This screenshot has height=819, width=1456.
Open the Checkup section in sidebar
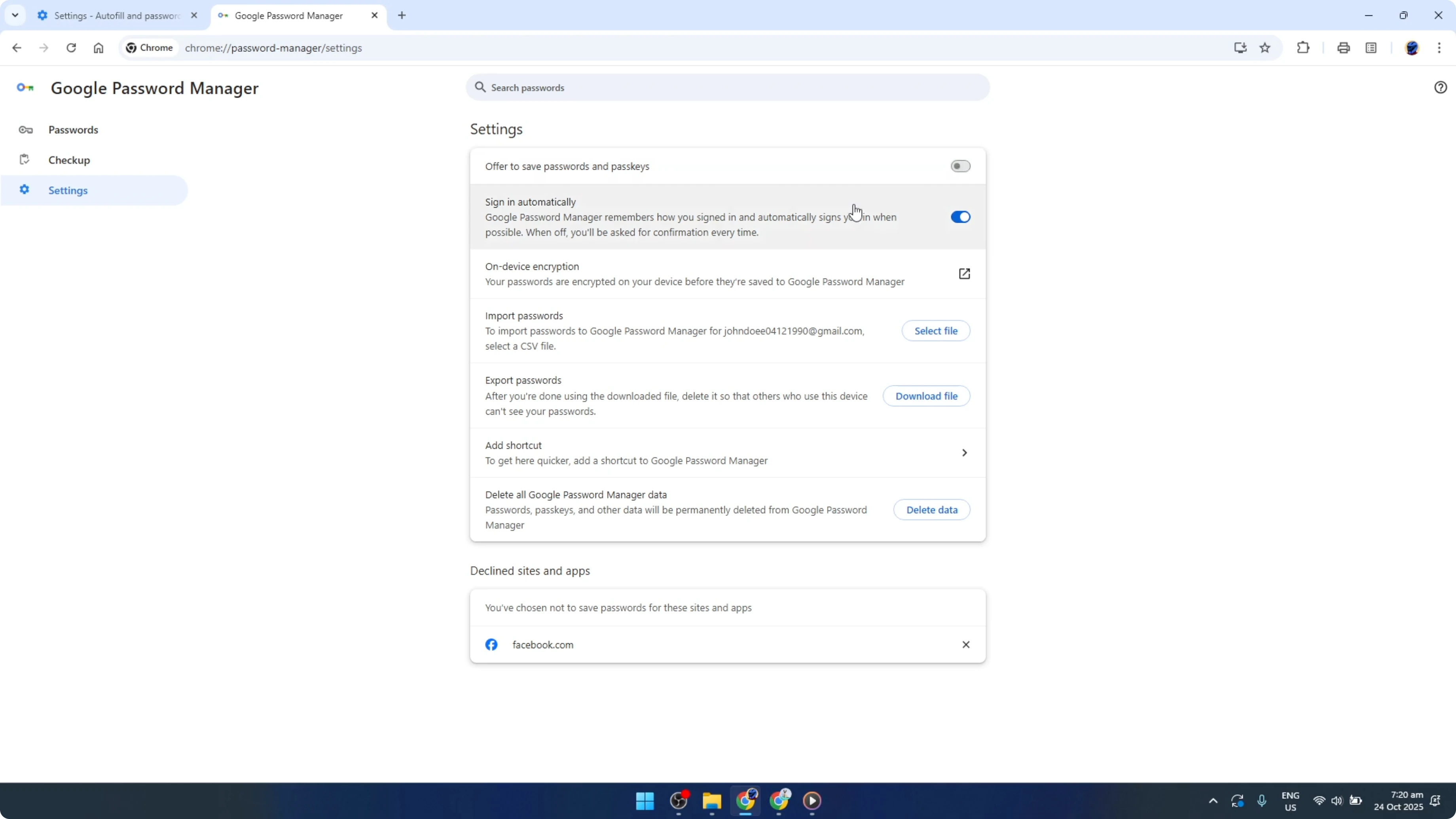[69, 160]
